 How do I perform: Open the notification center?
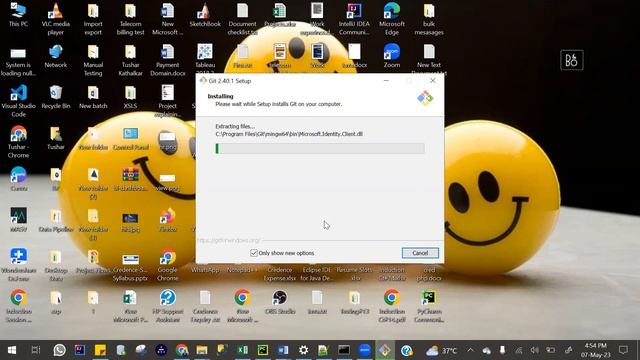coord(623,350)
